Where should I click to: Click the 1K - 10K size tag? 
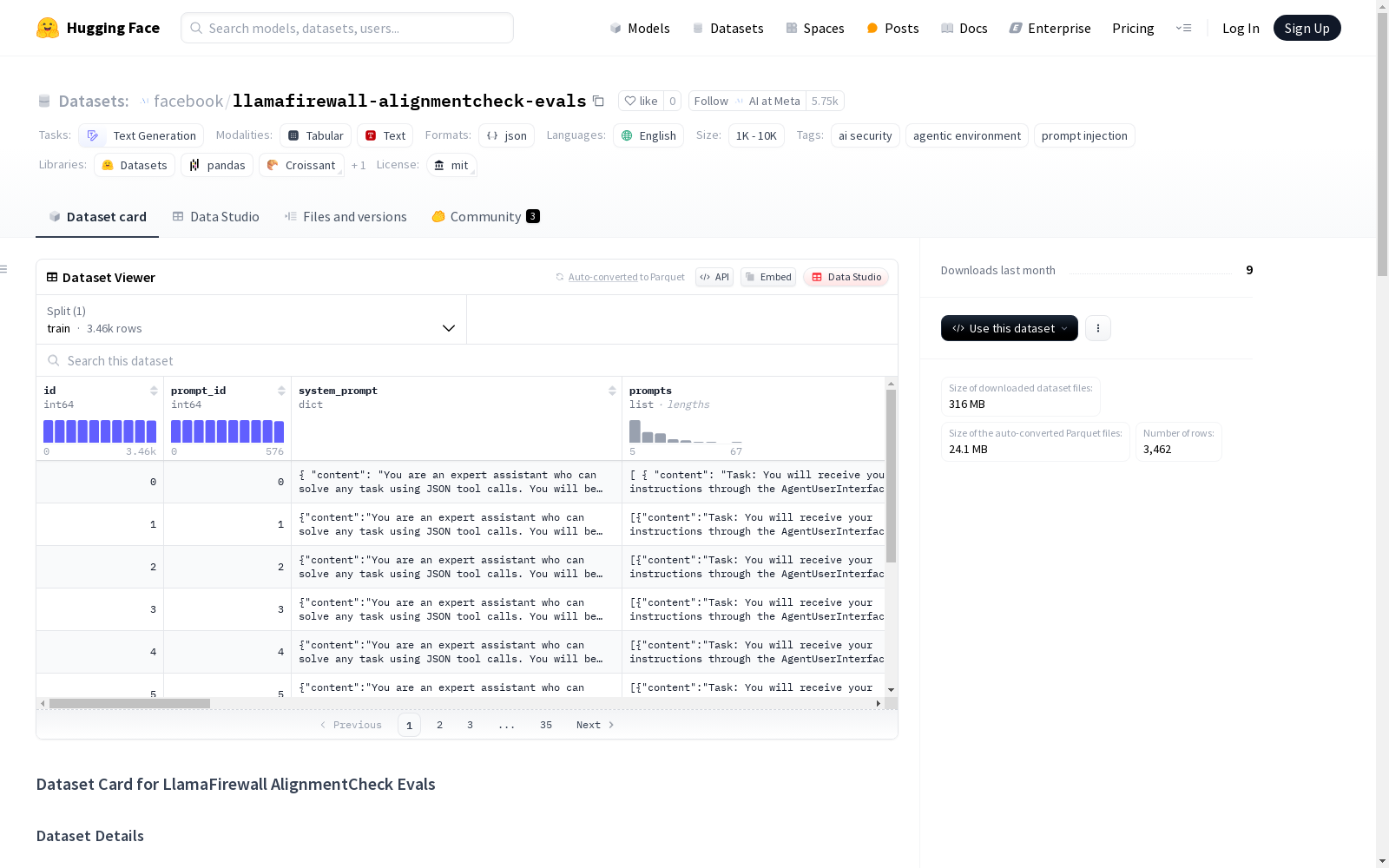coord(756,135)
